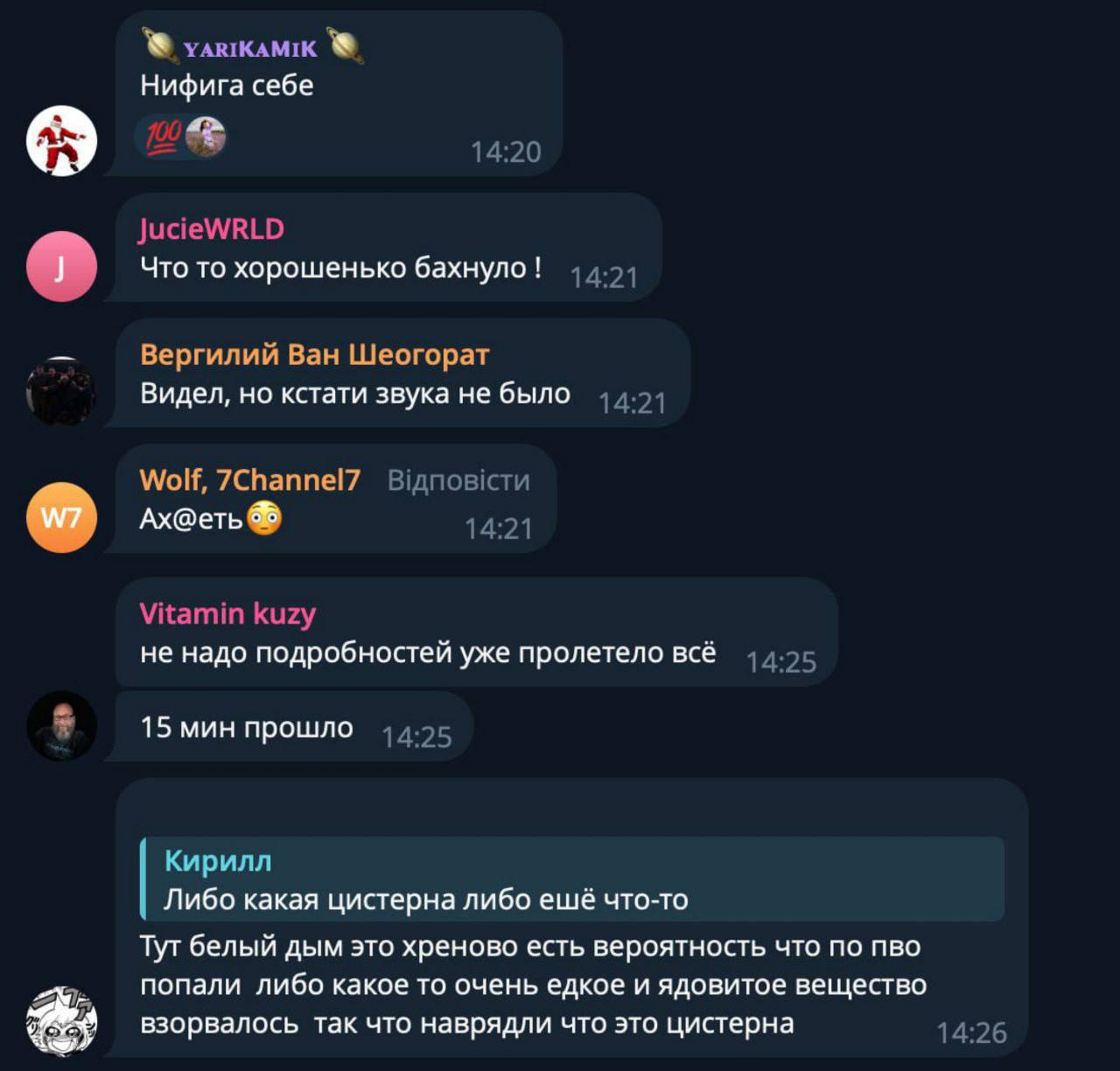Open the manga-style avatar profile
The width and height of the screenshot is (1120, 1071).
[x=61, y=1021]
